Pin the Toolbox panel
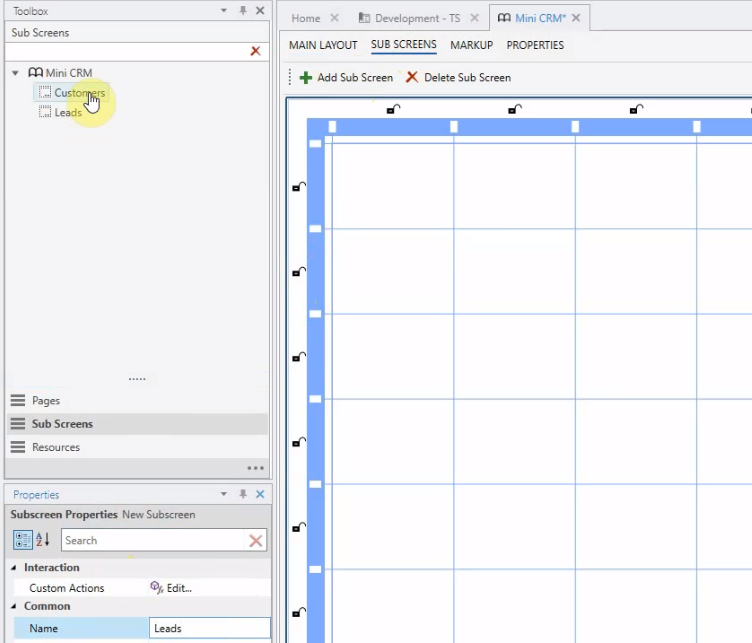The image size is (752, 643). (242, 11)
